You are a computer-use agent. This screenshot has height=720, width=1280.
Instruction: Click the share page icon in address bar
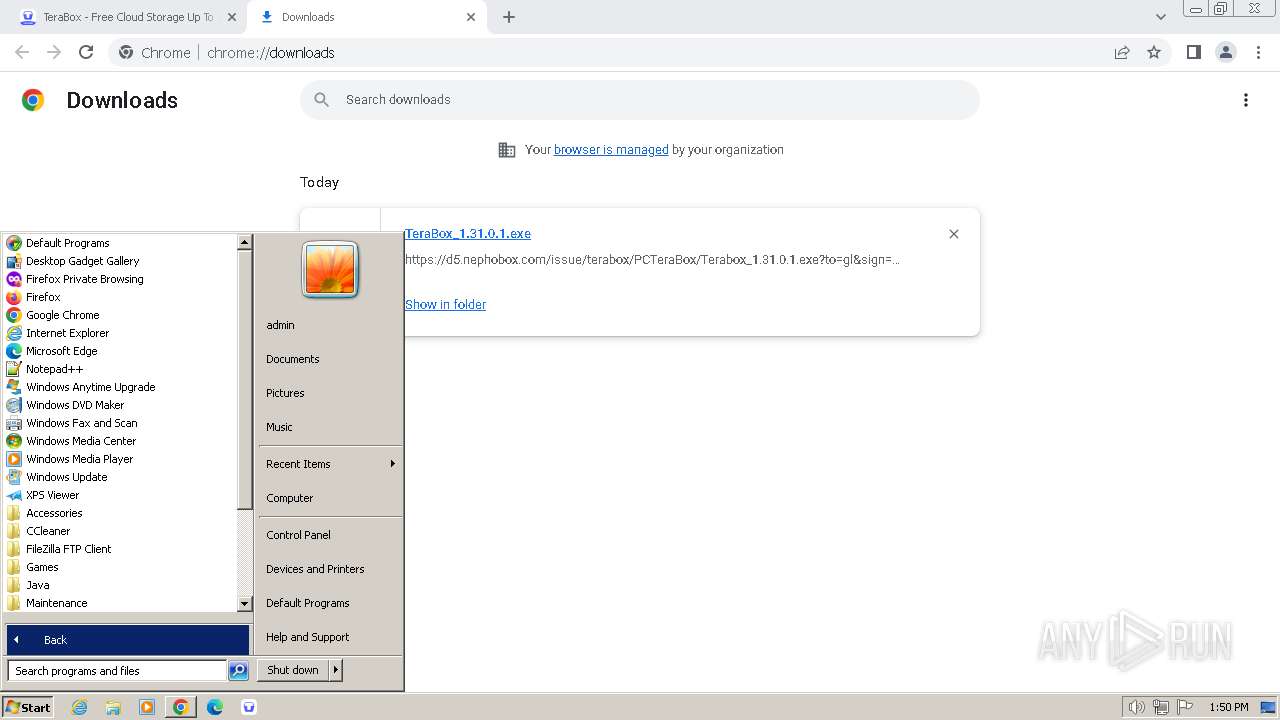(1122, 52)
